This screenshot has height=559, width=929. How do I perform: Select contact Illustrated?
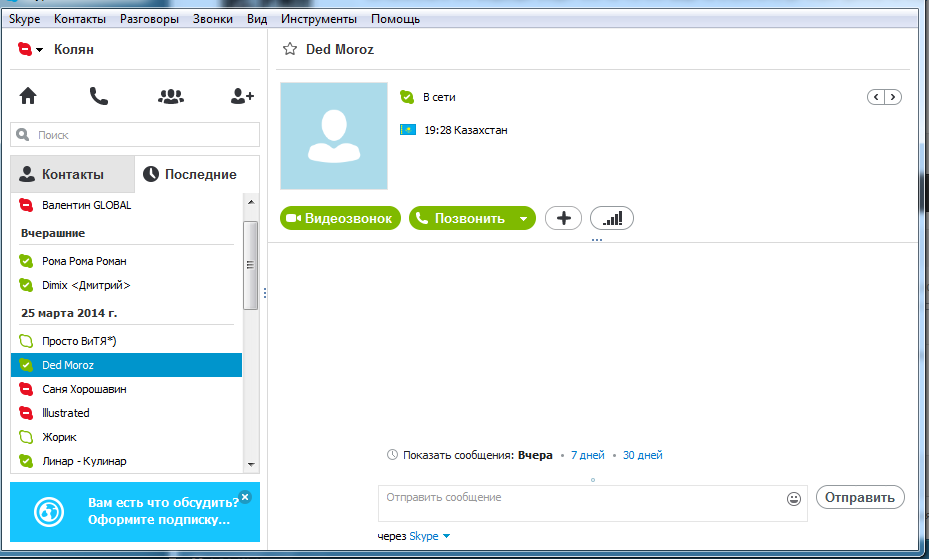click(127, 413)
